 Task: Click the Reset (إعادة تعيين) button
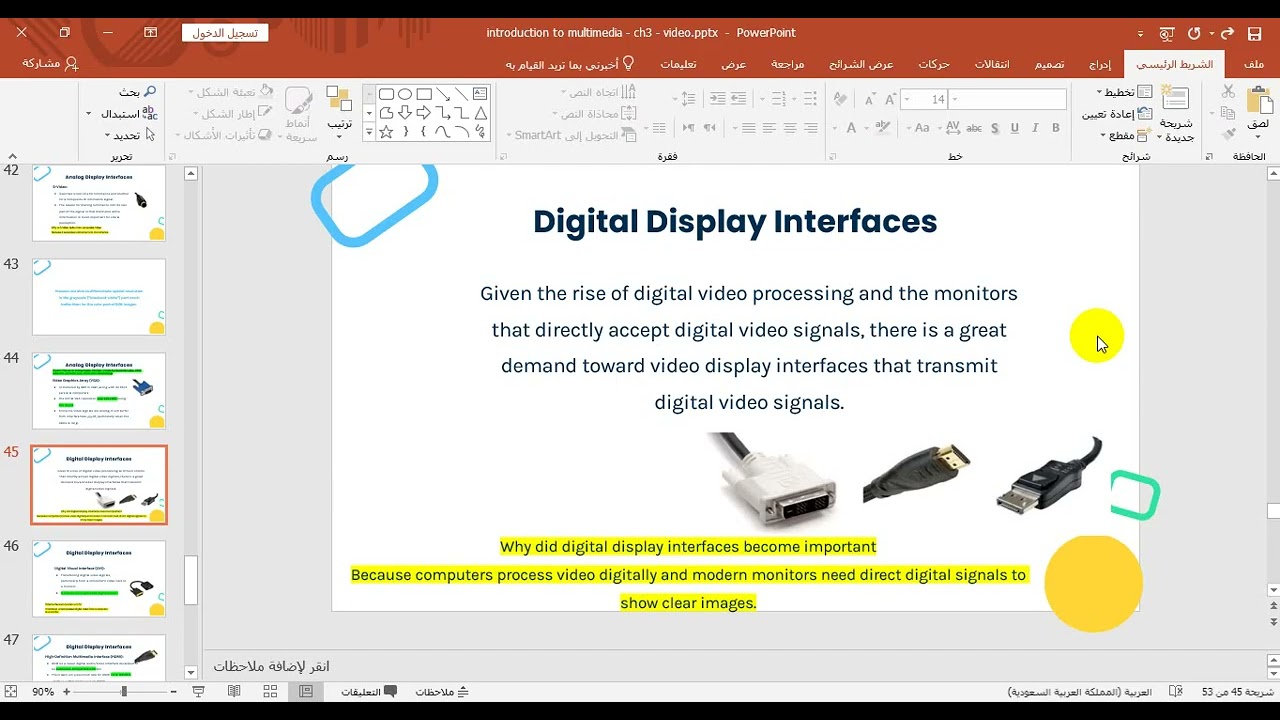[x=1117, y=114]
